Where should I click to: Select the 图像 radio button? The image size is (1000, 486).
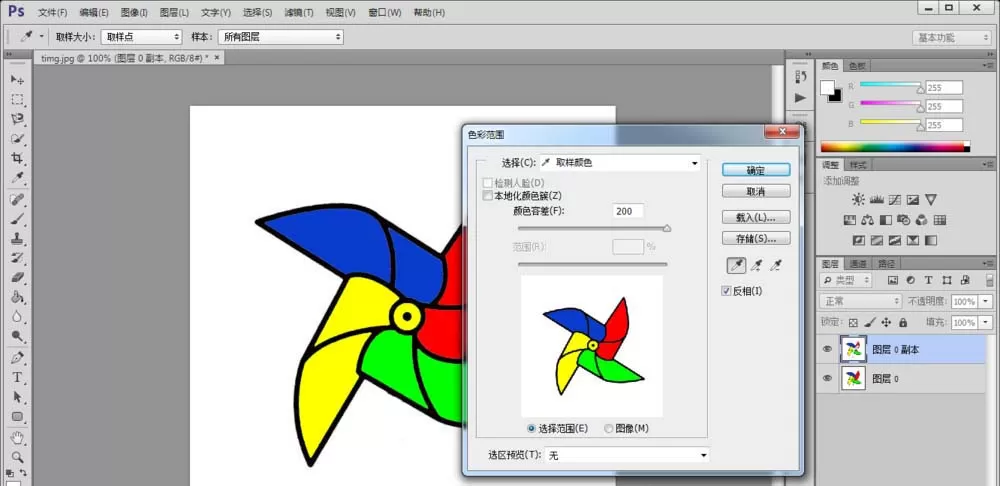coord(608,429)
